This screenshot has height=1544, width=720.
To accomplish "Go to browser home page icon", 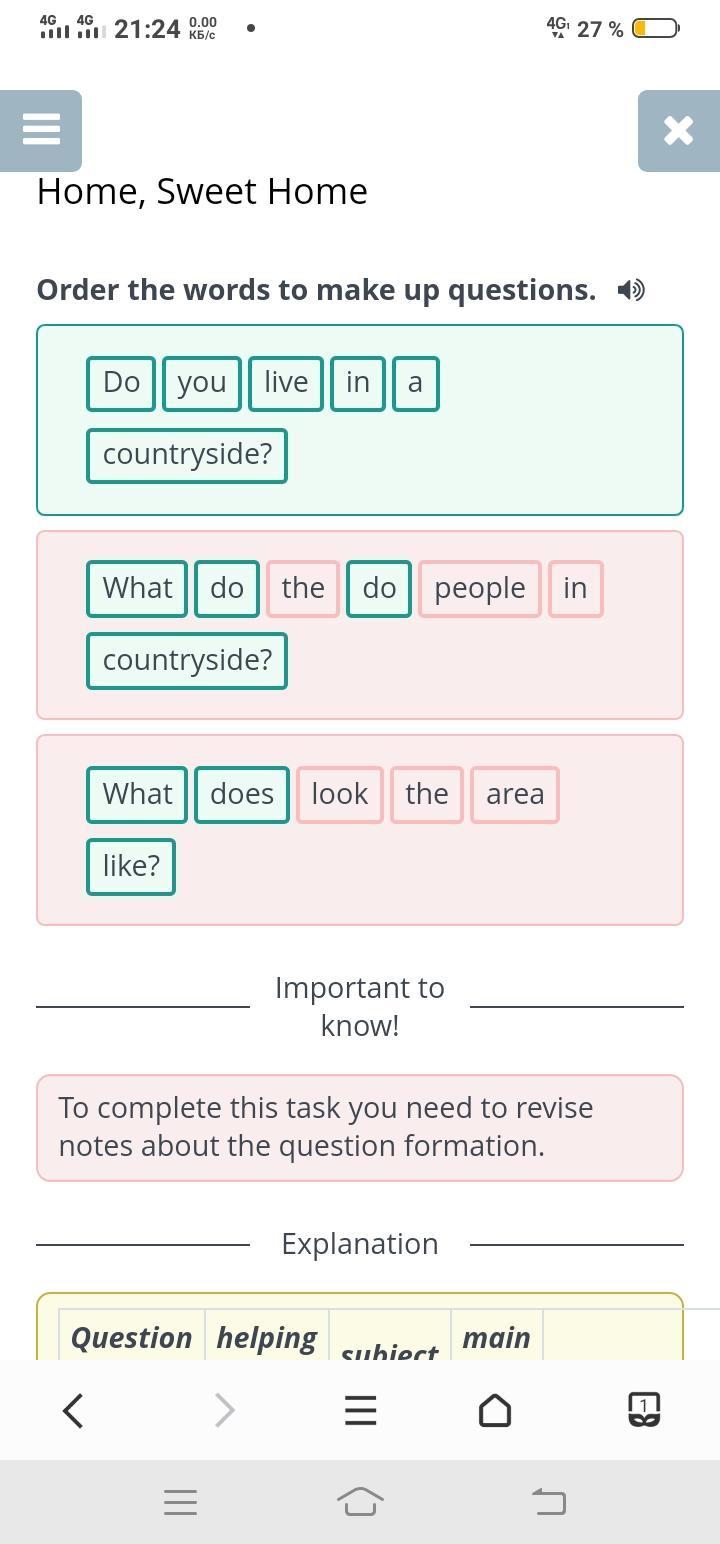I will [x=495, y=1410].
